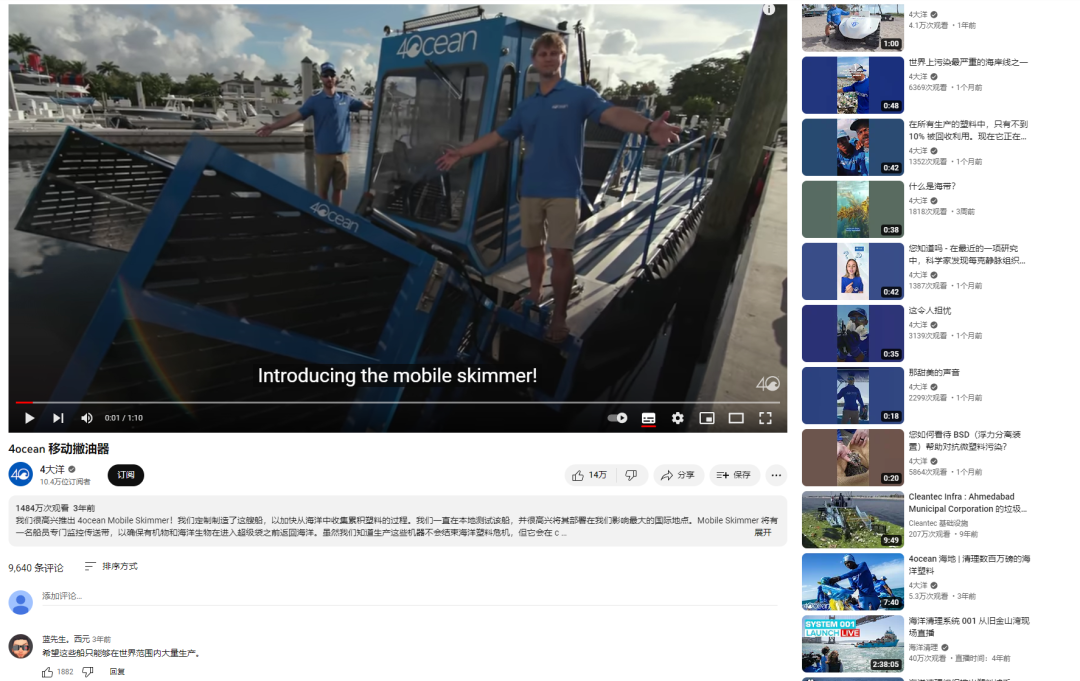This screenshot has height=681, width=1080.
Task: Subscribe with the 订阅 button
Action: [x=126, y=475]
